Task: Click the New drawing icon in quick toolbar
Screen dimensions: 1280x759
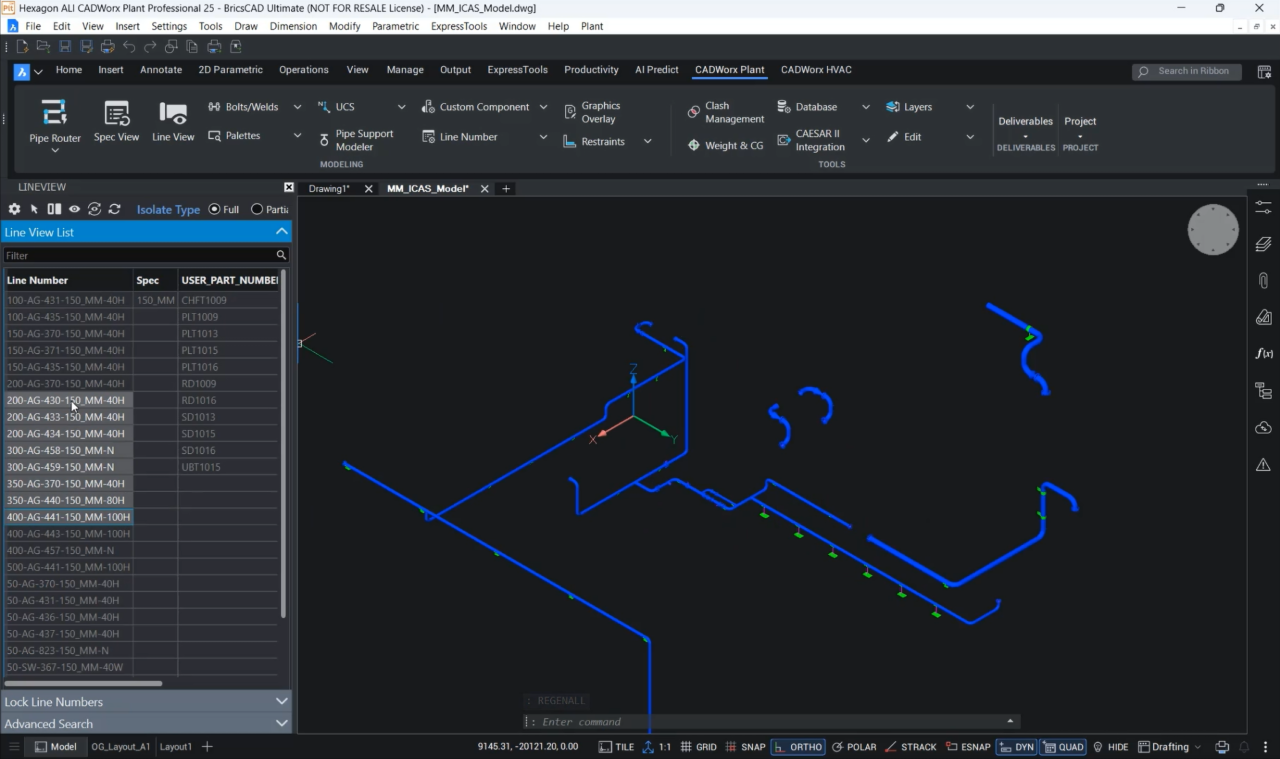Action: (22, 46)
